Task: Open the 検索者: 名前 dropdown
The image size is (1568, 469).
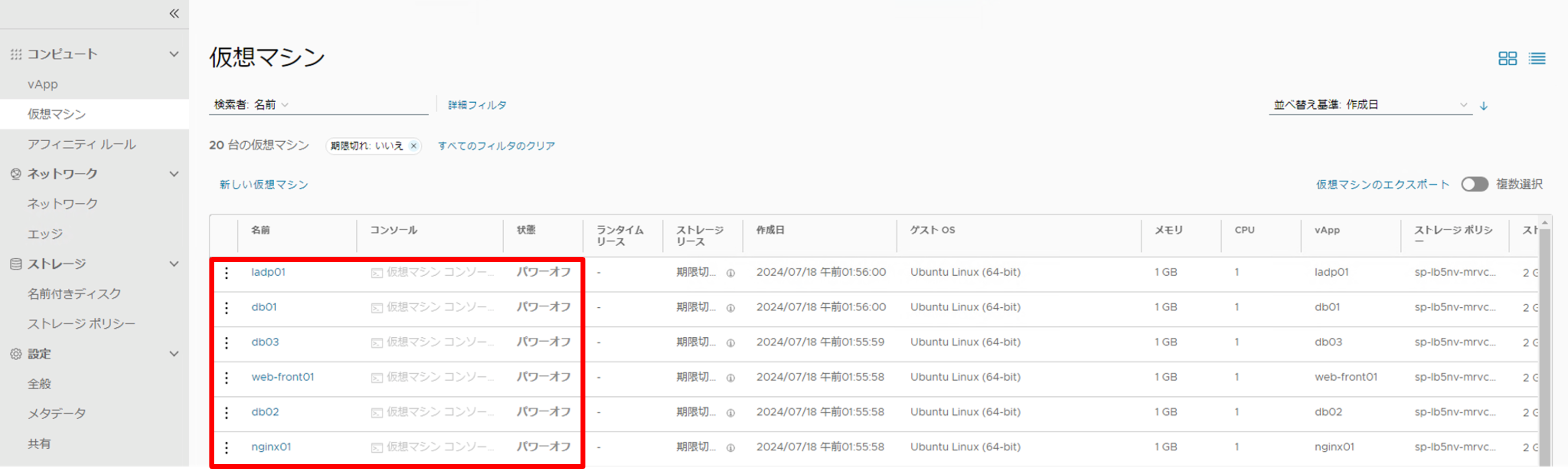Action: [x=251, y=105]
